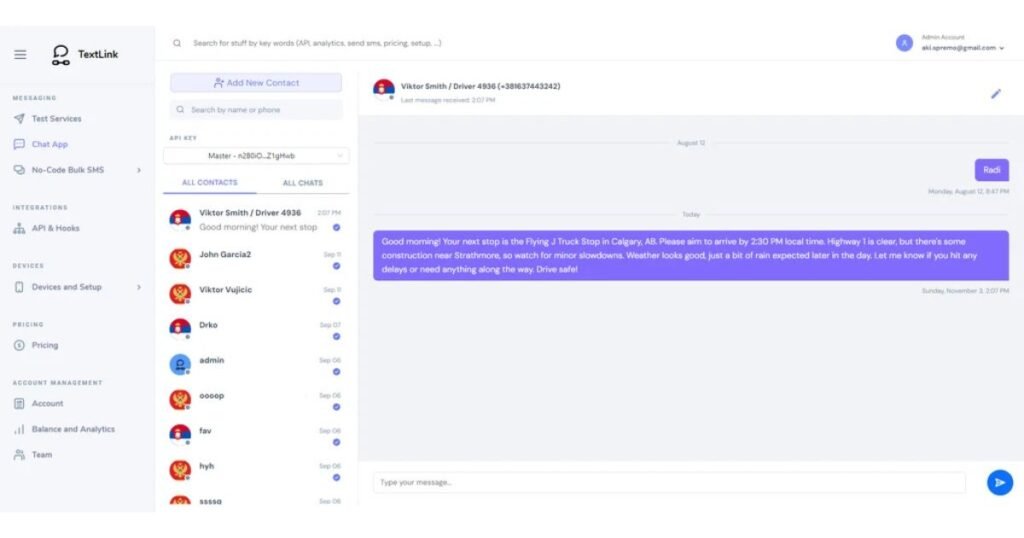This screenshot has height=538, width=1024.
Task: Open the Viktor Smith / Driver 4936 conversation
Action: click(x=256, y=220)
